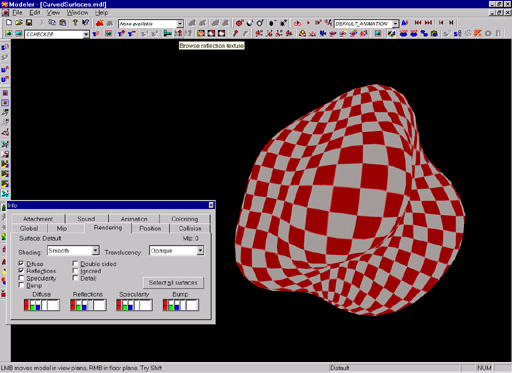Click the blue T with red minus icon
Image resolution: width=512 pixels, height=373 pixels.
pos(132,33)
